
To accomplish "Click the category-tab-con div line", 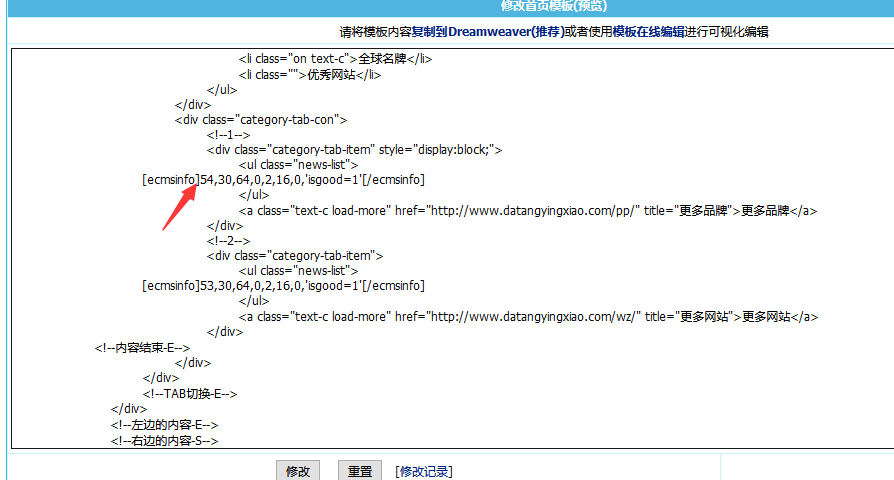I will (261, 120).
